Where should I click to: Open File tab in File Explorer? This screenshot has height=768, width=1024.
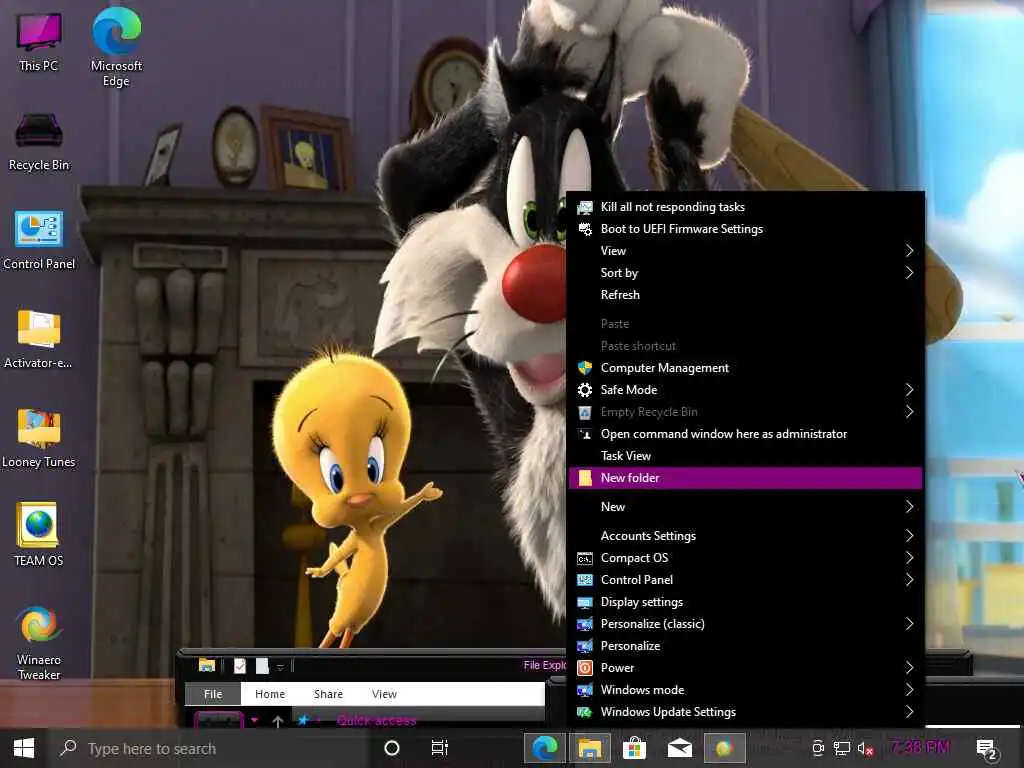click(213, 694)
